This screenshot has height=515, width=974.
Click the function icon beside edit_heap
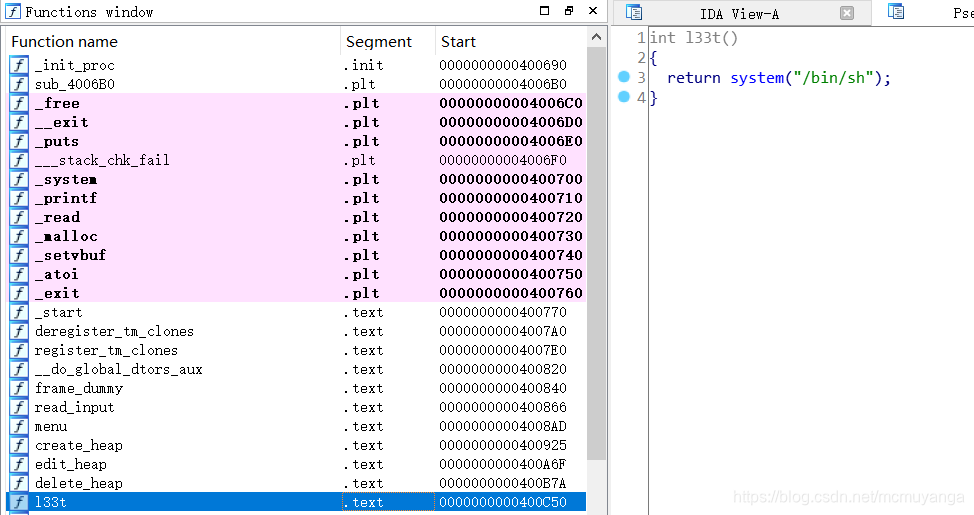coord(19,464)
